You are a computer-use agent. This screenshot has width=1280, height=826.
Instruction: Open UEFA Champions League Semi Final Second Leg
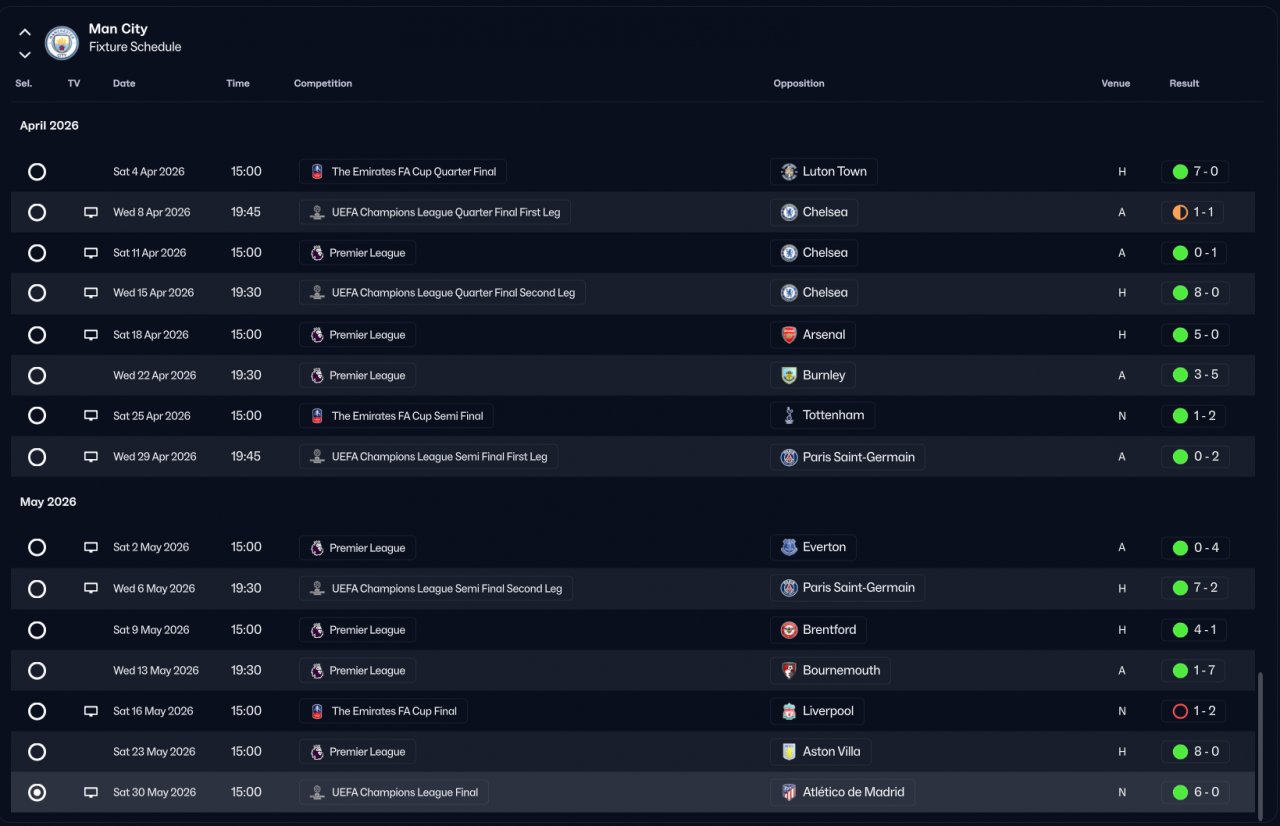(x=436, y=589)
